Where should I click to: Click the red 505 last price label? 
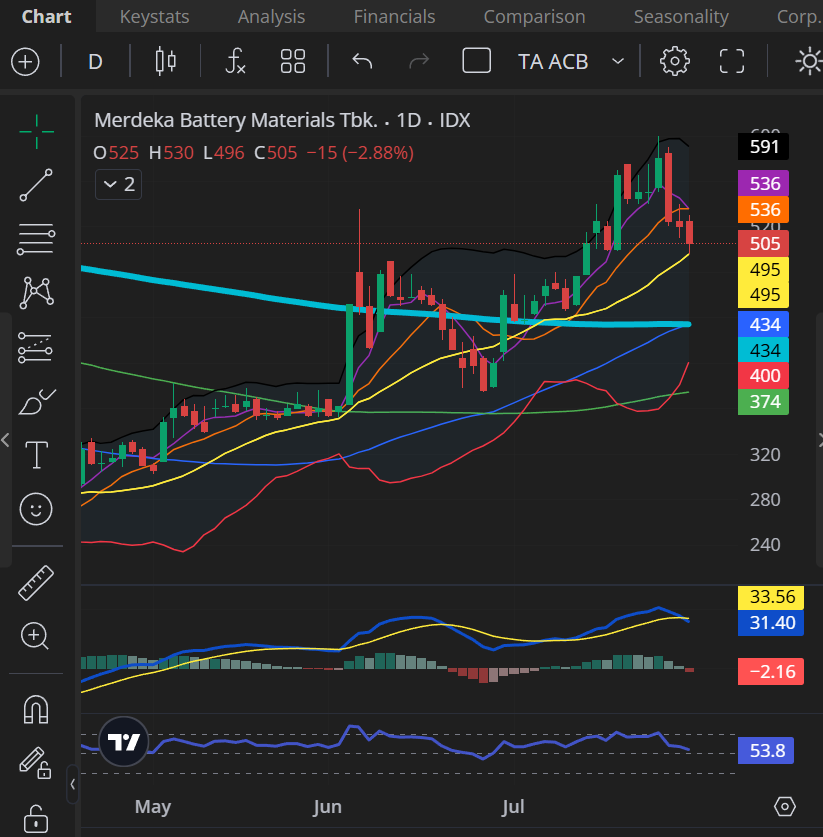point(763,244)
